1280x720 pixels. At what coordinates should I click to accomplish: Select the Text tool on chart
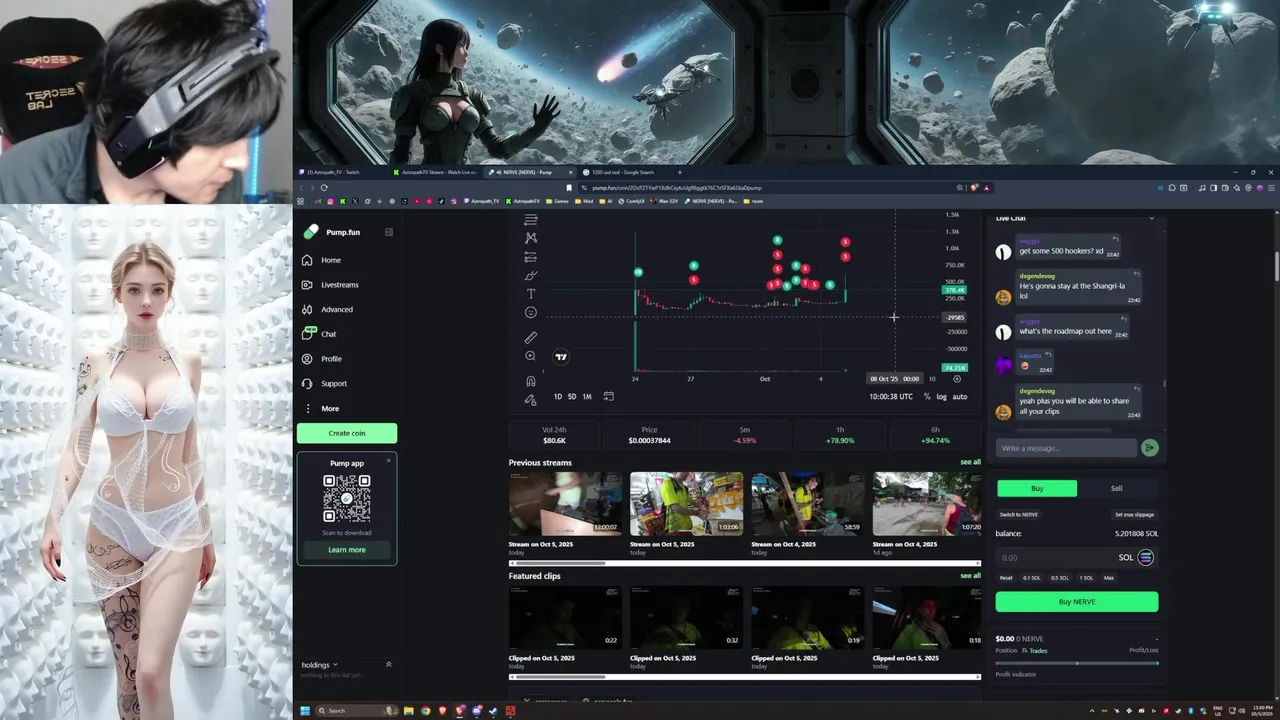coord(531,294)
